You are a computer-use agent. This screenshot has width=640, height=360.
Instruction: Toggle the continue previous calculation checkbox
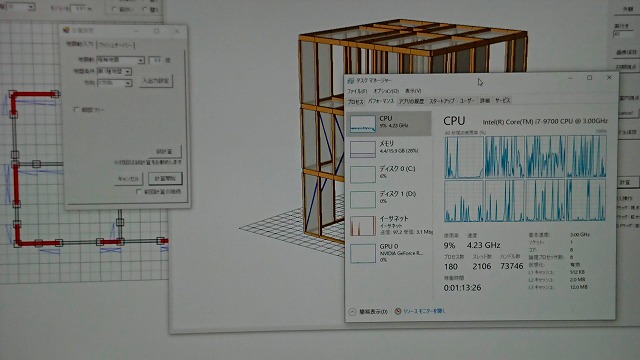pos(138,191)
